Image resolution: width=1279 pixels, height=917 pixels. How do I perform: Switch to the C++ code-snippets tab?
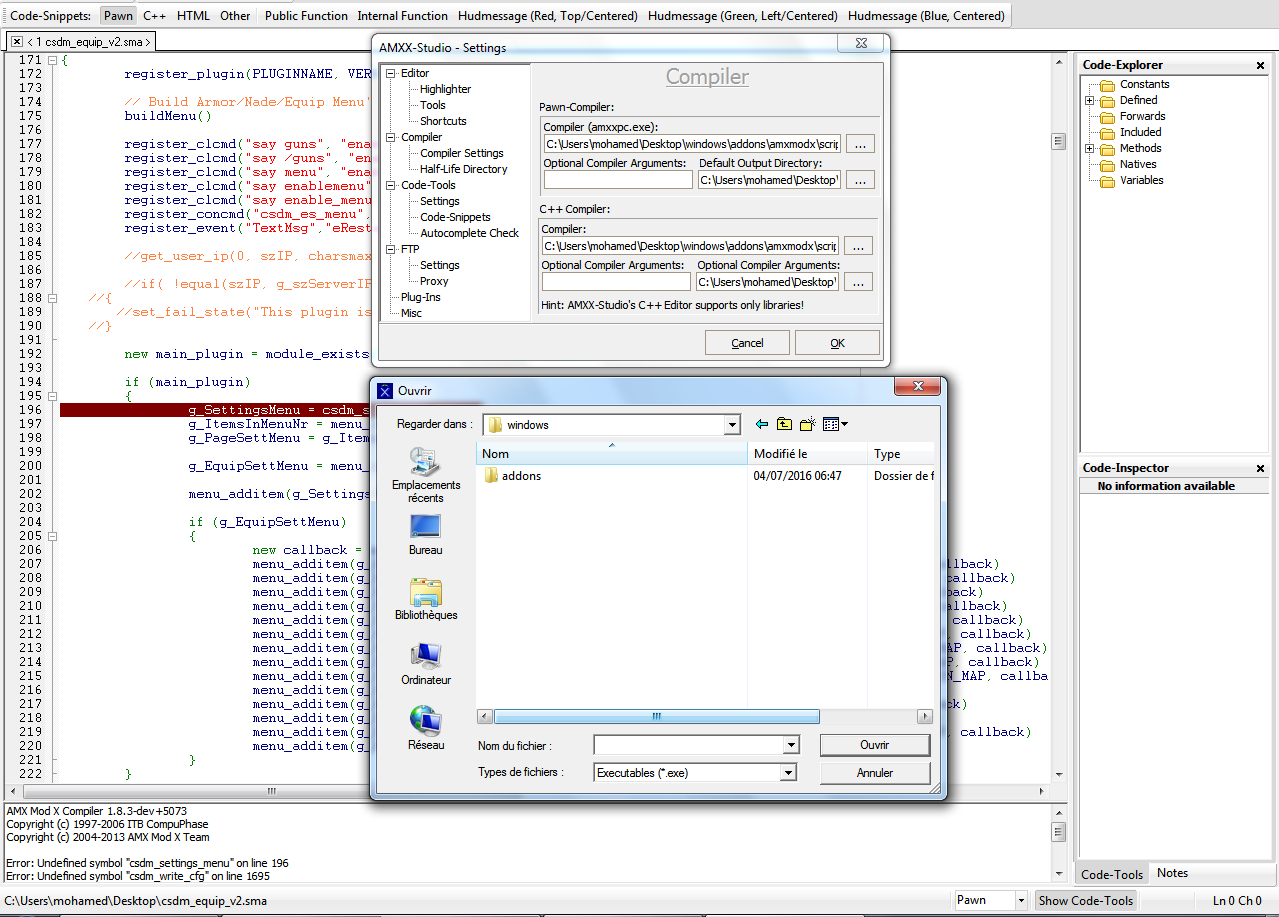[154, 16]
